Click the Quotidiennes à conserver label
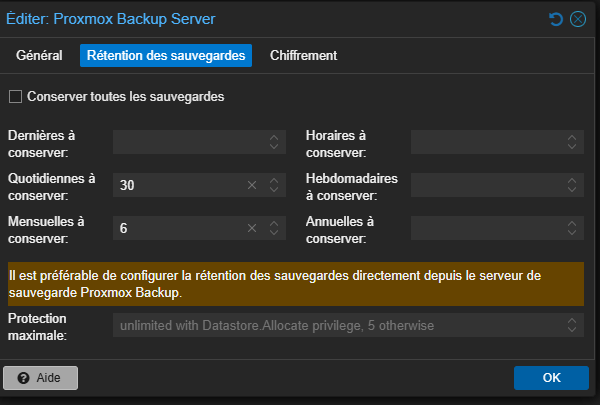Image resolution: width=600 pixels, height=405 pixels. 52,187
